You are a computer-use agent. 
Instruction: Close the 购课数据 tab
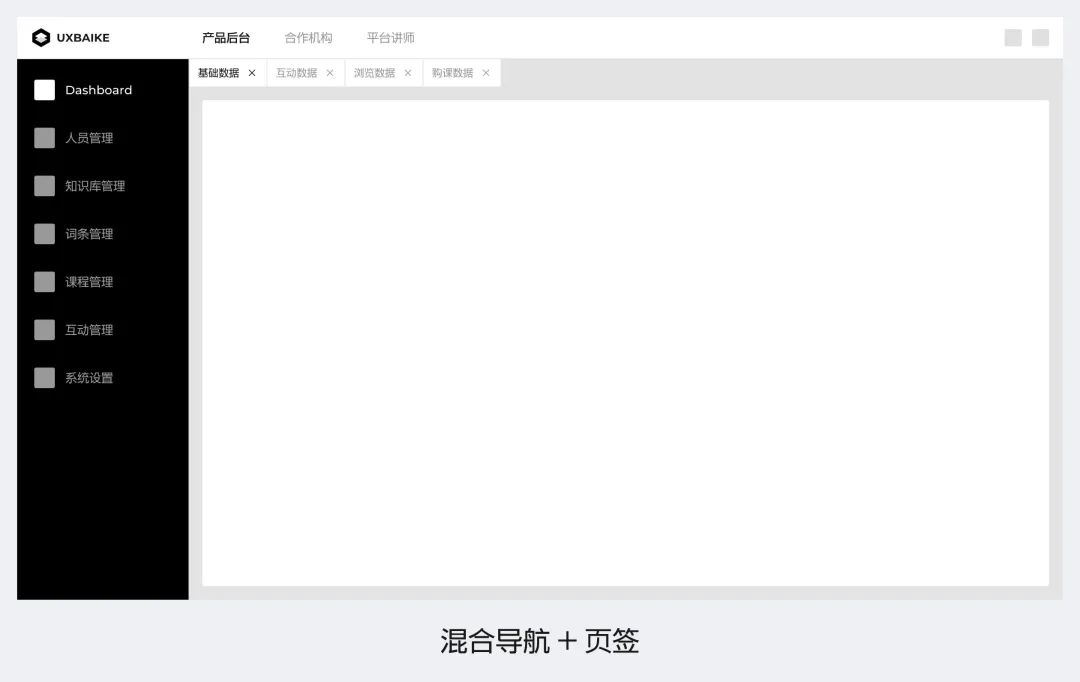486,72
